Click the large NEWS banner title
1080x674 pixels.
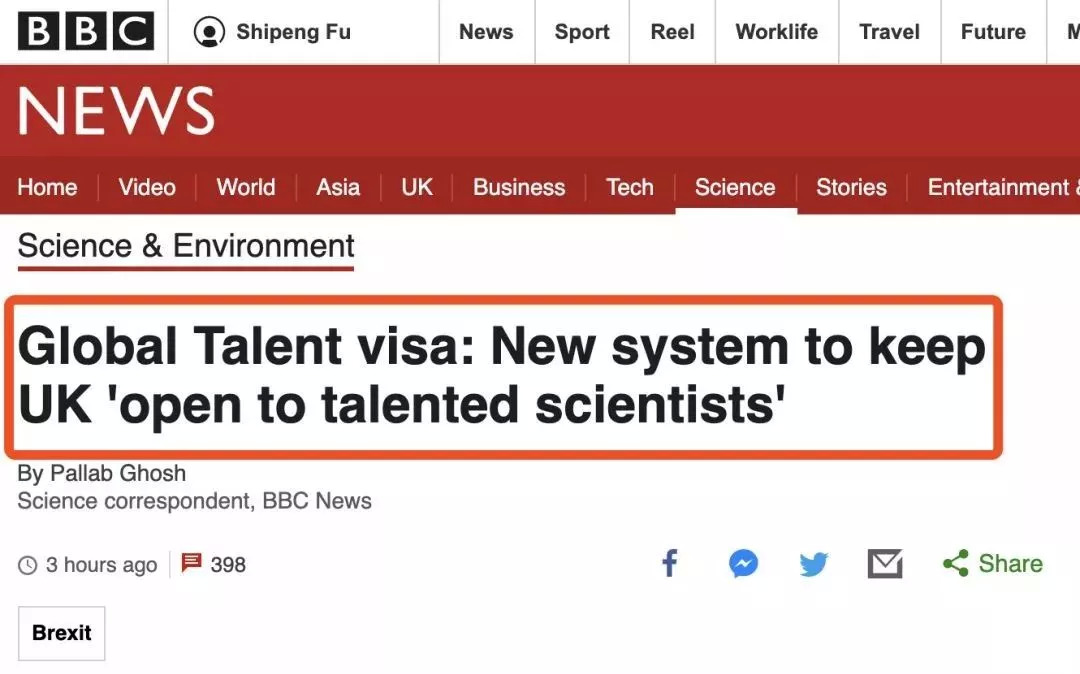tap(116, 111)
